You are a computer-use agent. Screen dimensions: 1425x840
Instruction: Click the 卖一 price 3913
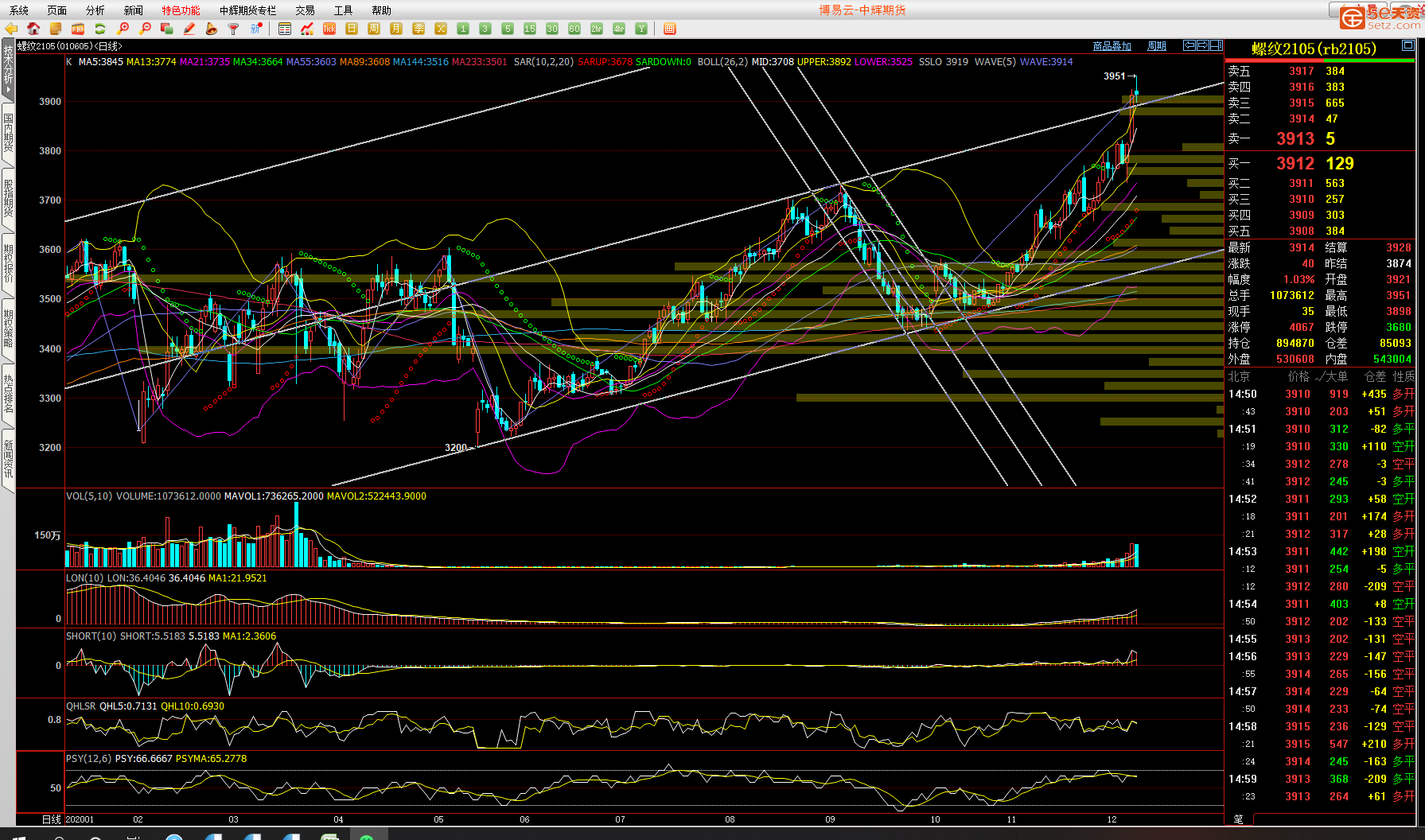(1295, 138)
